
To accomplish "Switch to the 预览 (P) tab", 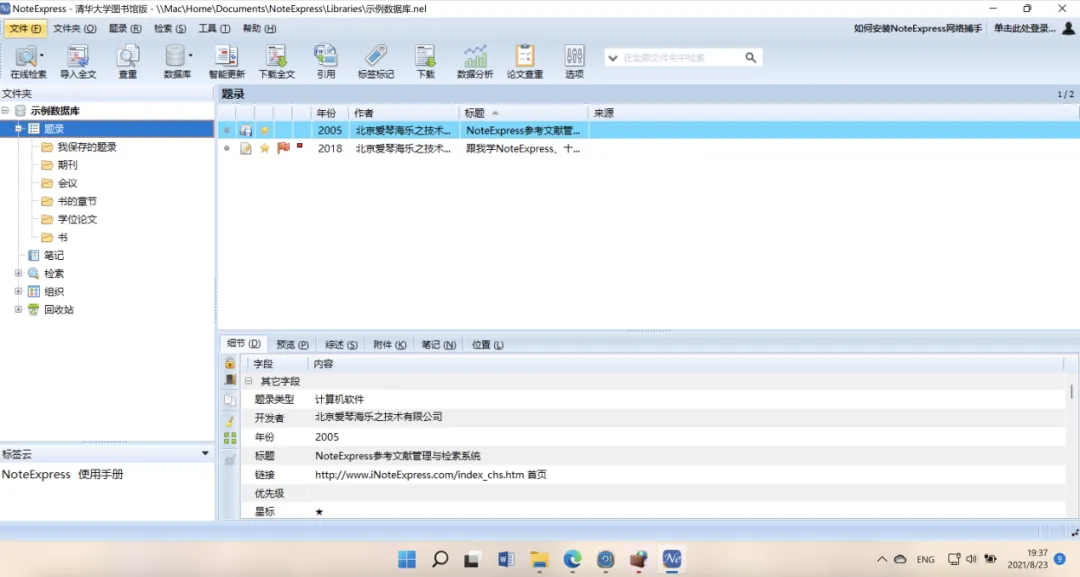I will 292,344.
